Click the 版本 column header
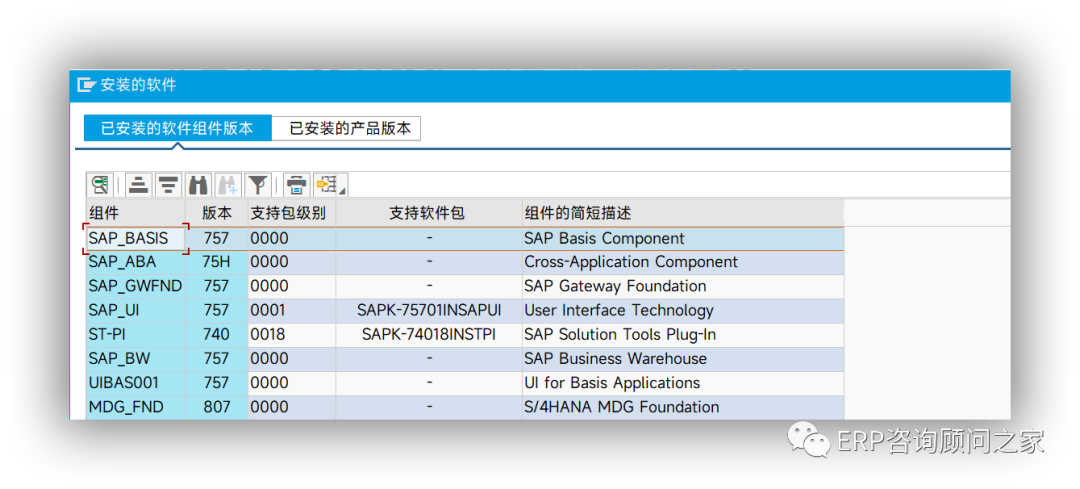This screenshot has height=489, width=1080. (x=216, y=214)
